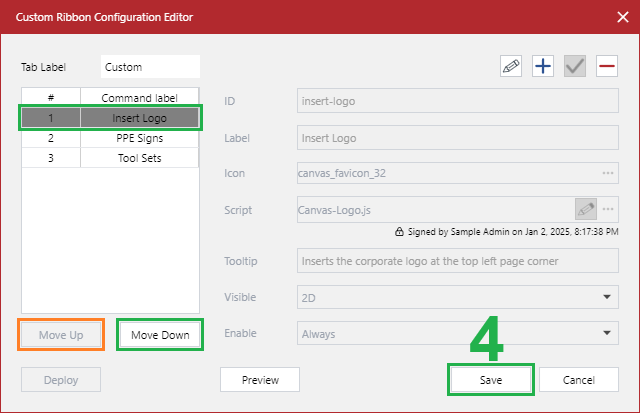Close the Custom Ribbon Configuration Editor dialog
The image size is (640, 413).
tap(620, 17)
